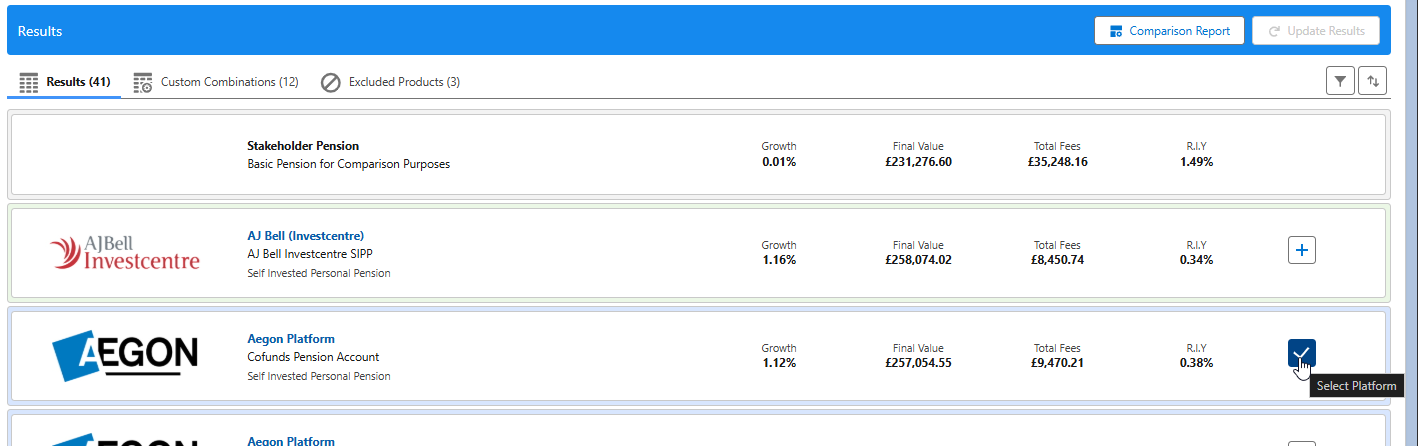The height and width of the screenshot is (446, 1418).
Task: Click final value £258,074.02
Action: (918, 260)
